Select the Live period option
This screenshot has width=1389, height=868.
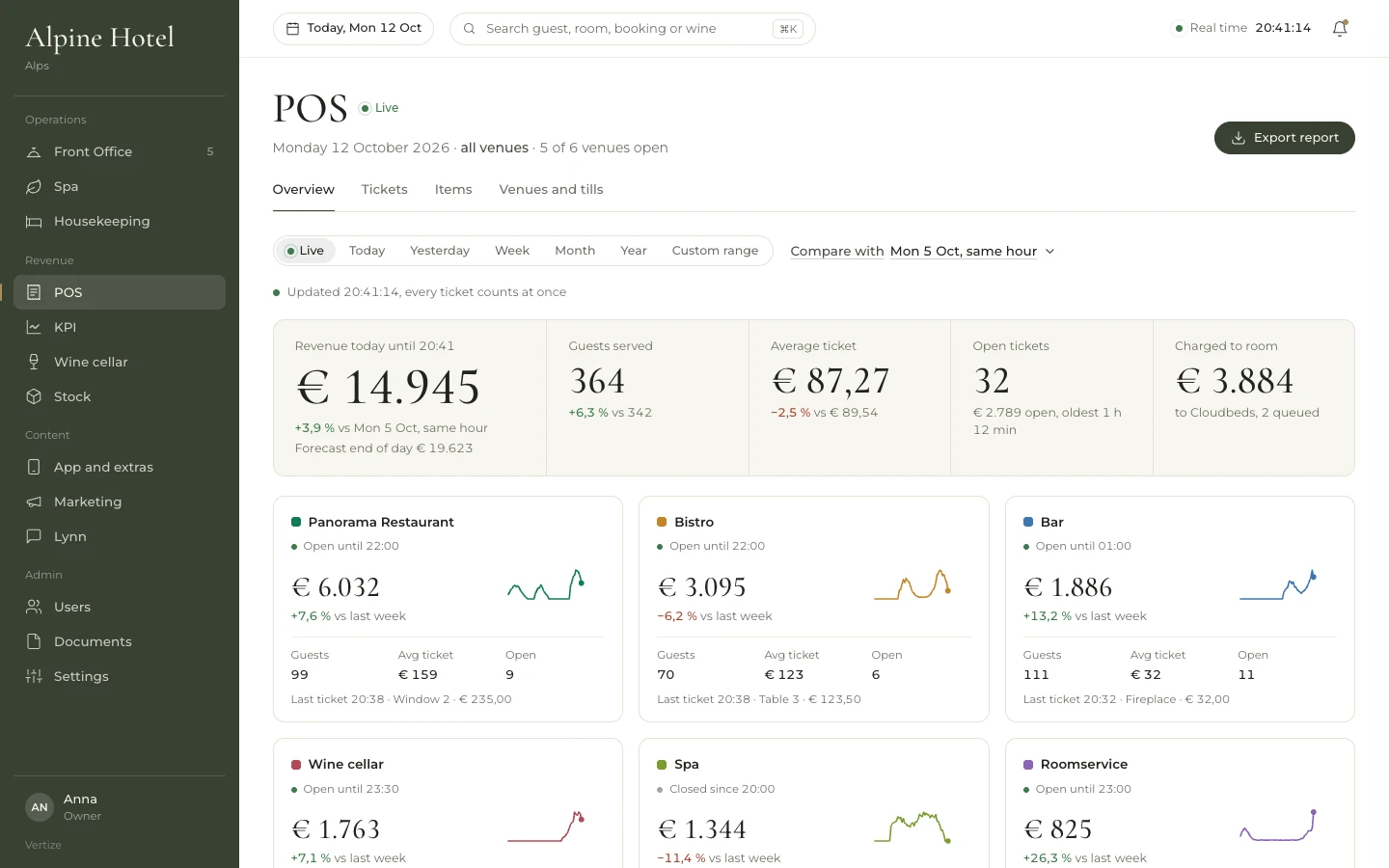(x=305, y=251)
